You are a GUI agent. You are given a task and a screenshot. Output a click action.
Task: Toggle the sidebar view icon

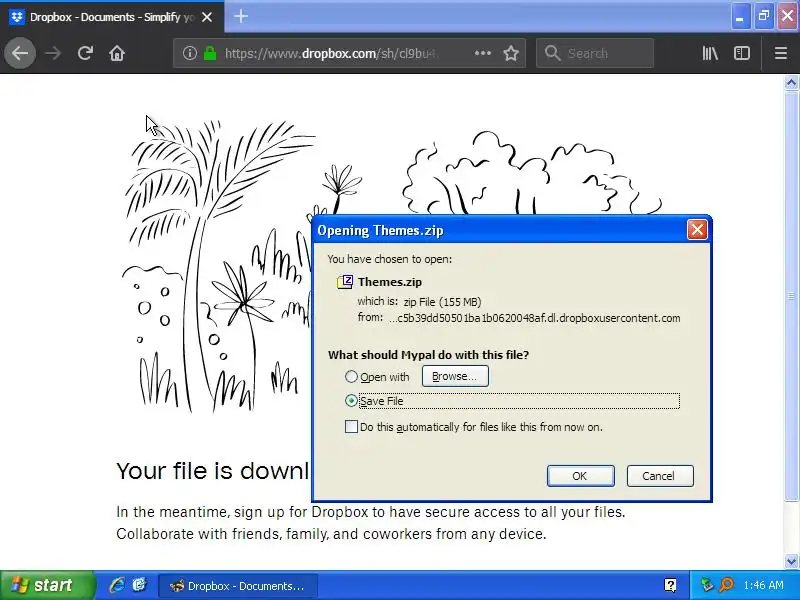coord(741,53)
